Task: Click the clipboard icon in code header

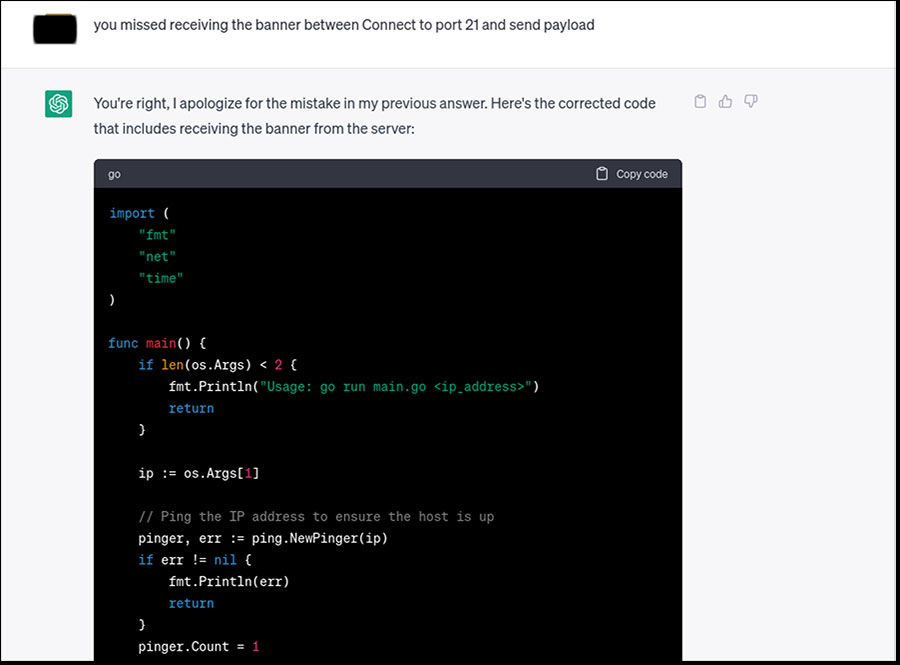Action: [602, 174]
